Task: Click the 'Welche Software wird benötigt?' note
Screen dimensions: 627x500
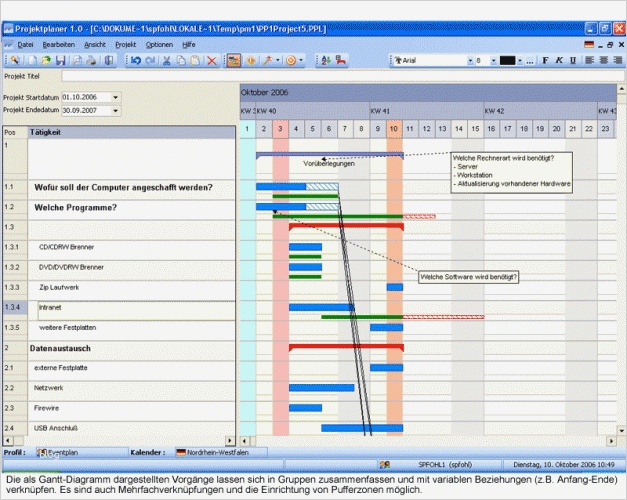Action: pos(468,277)
